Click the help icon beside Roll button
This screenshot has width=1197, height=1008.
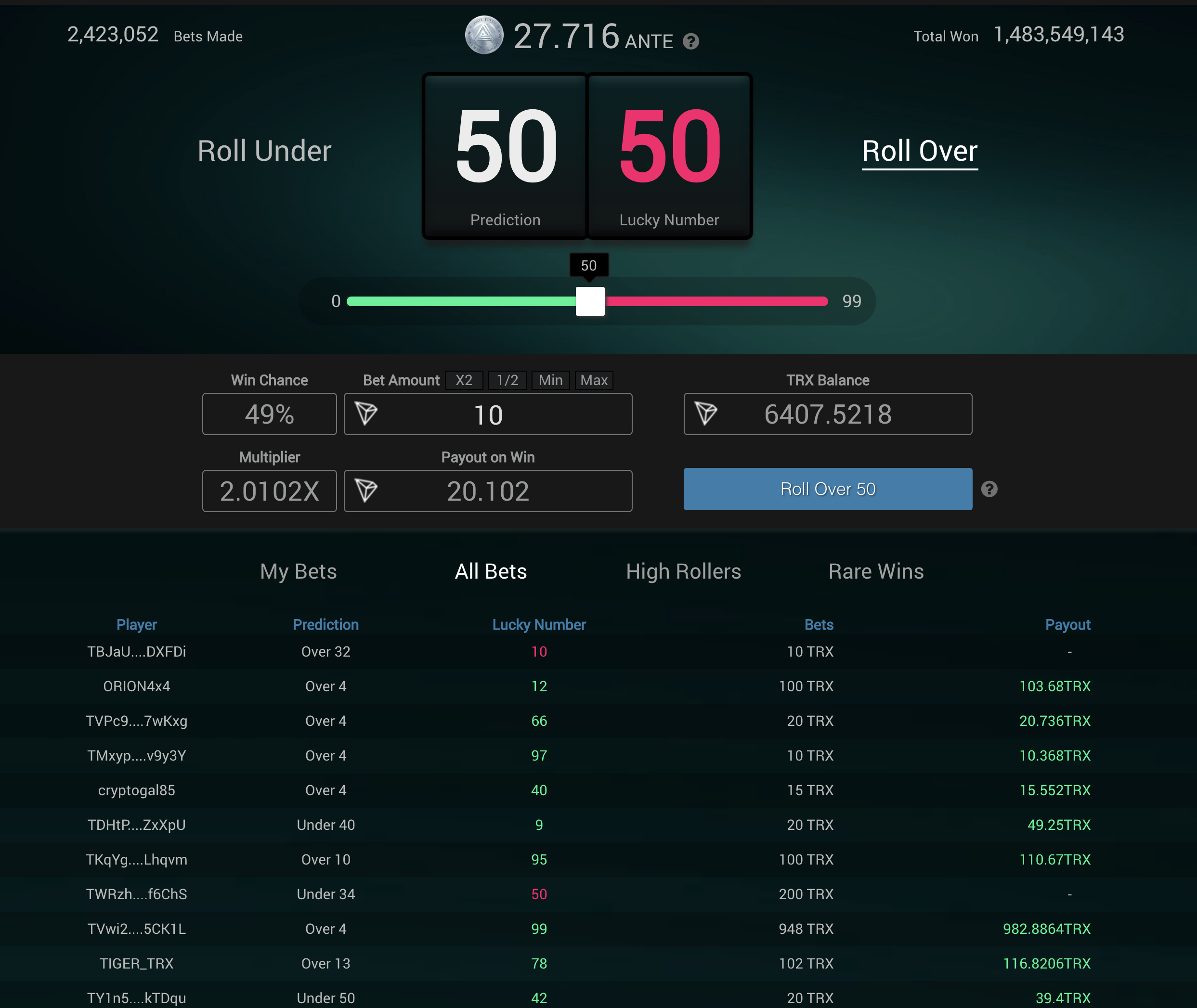tap(989, 489)
